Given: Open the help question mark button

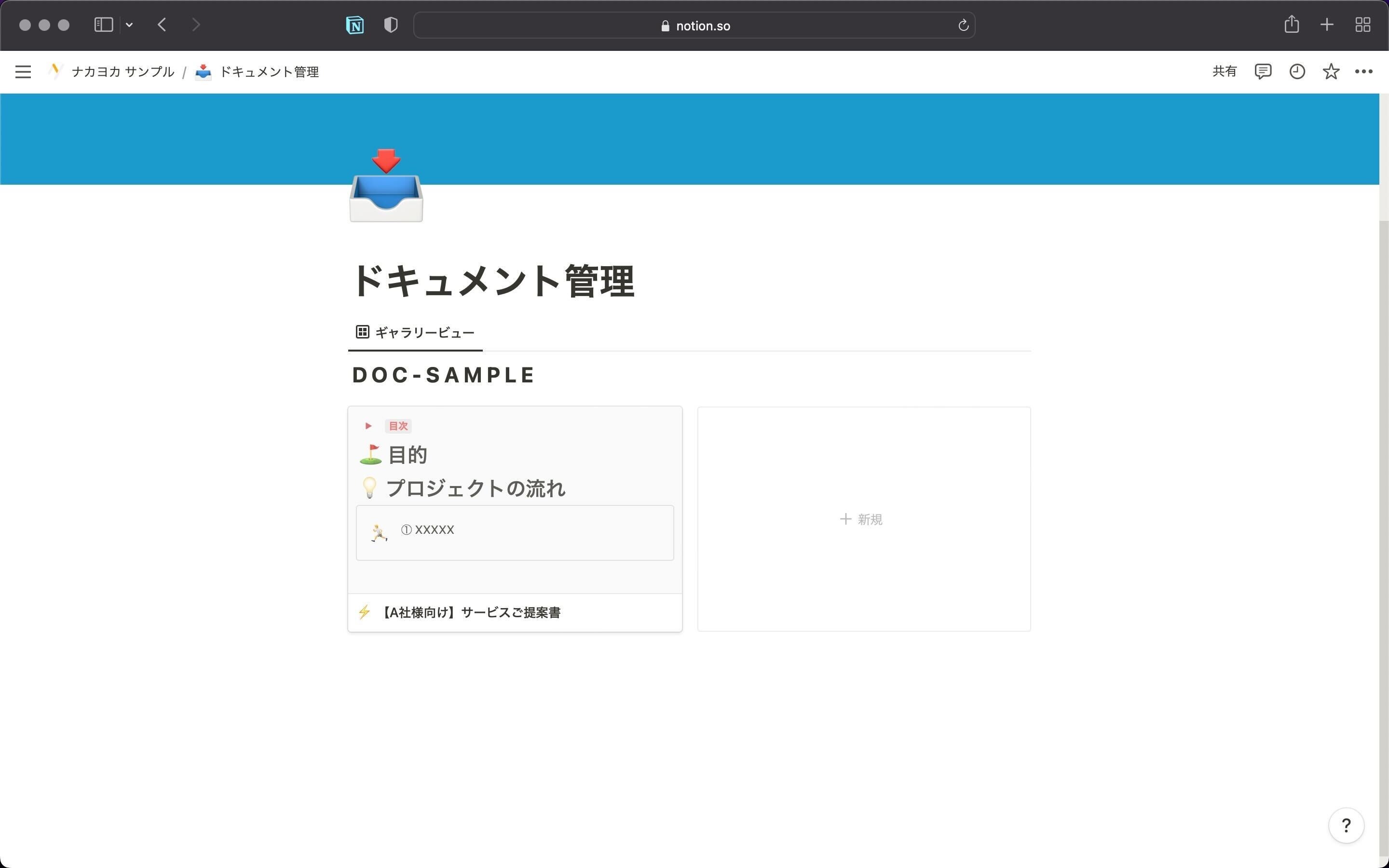Looking at the screenshot, I should 1346,826.
